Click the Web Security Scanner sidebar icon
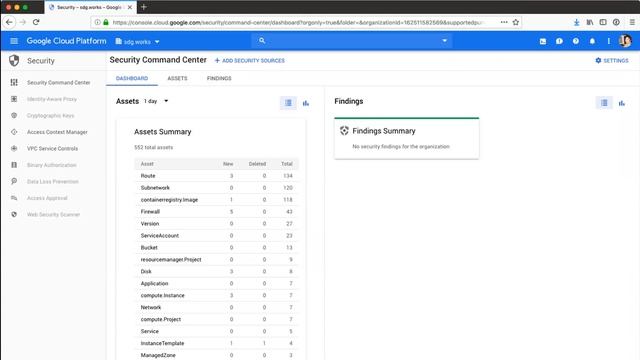The width and height of the screenshot is (640, 360). [x=14, y=214]
